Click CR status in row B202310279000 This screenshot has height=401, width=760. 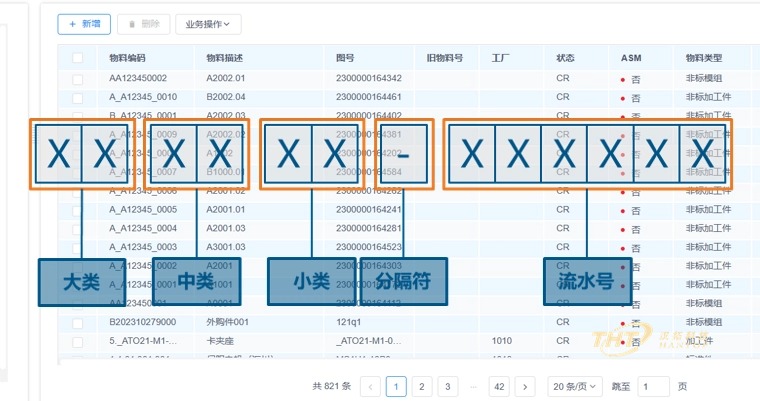tap(563, 322)
